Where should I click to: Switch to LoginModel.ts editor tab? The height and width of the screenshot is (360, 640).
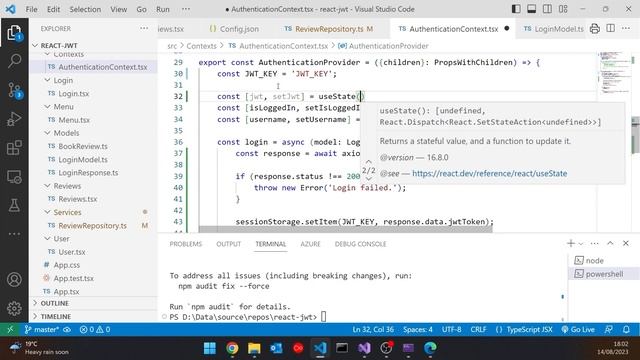[x=553, y=29]
